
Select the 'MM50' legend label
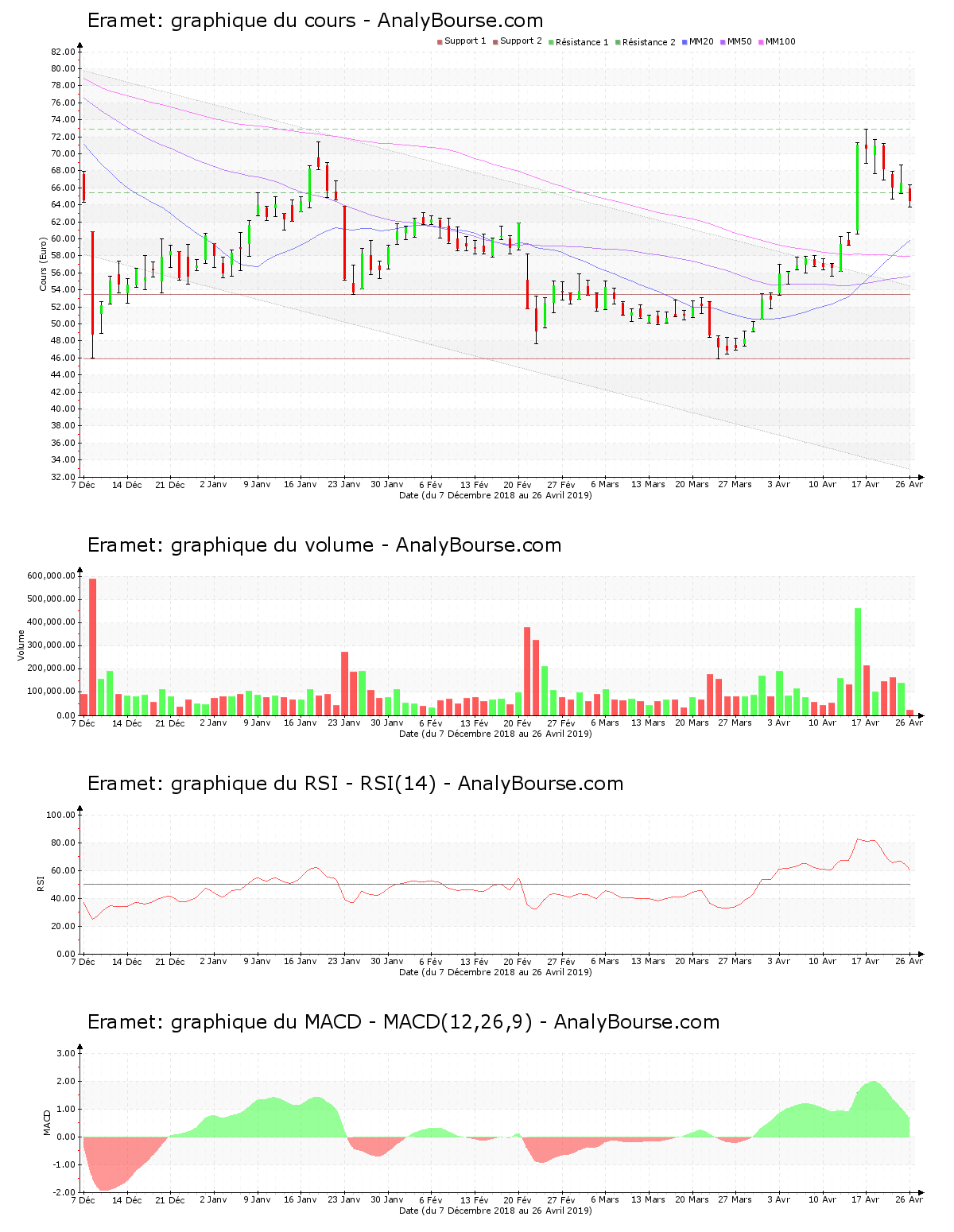(739, 41)
